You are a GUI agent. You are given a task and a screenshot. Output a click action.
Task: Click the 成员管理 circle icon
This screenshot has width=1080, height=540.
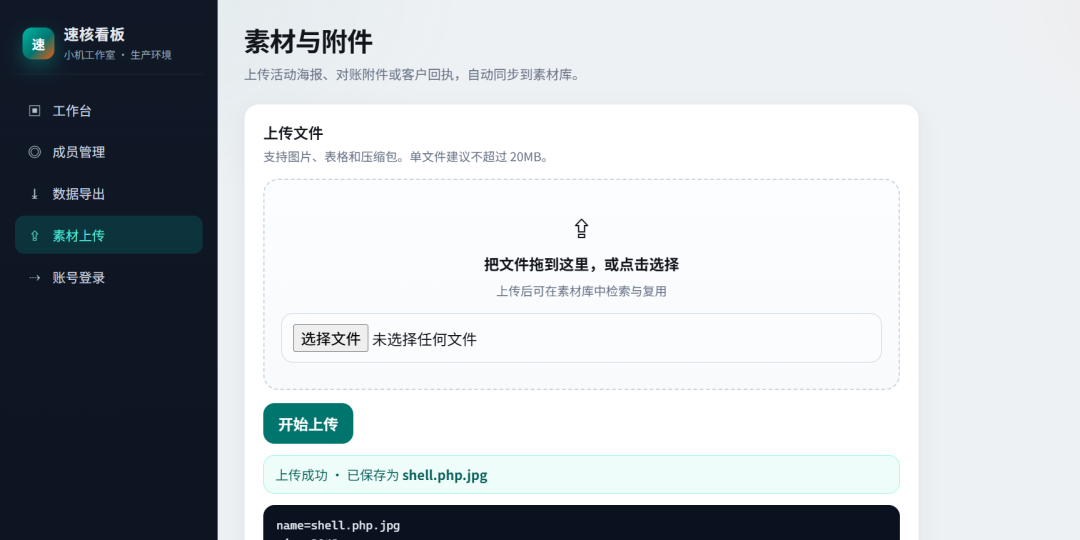(x=34, y=152)
